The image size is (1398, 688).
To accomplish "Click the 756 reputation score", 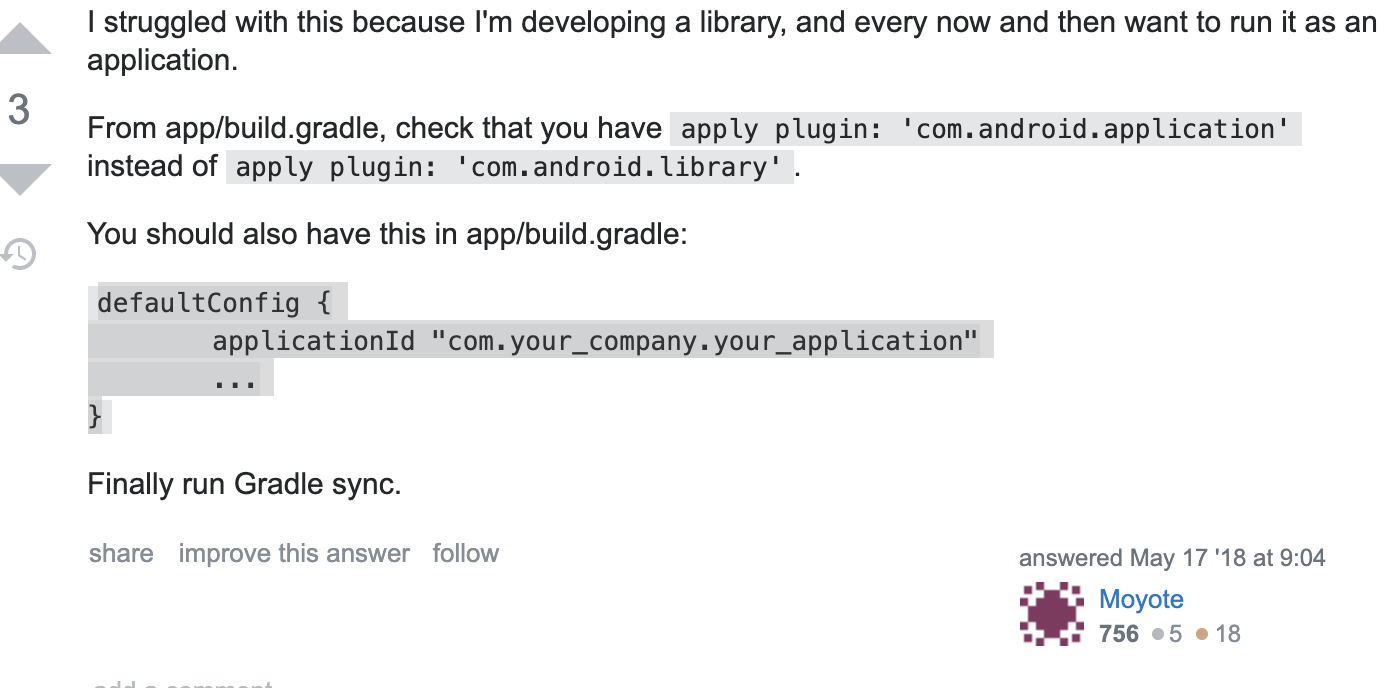I will 1118,634.
